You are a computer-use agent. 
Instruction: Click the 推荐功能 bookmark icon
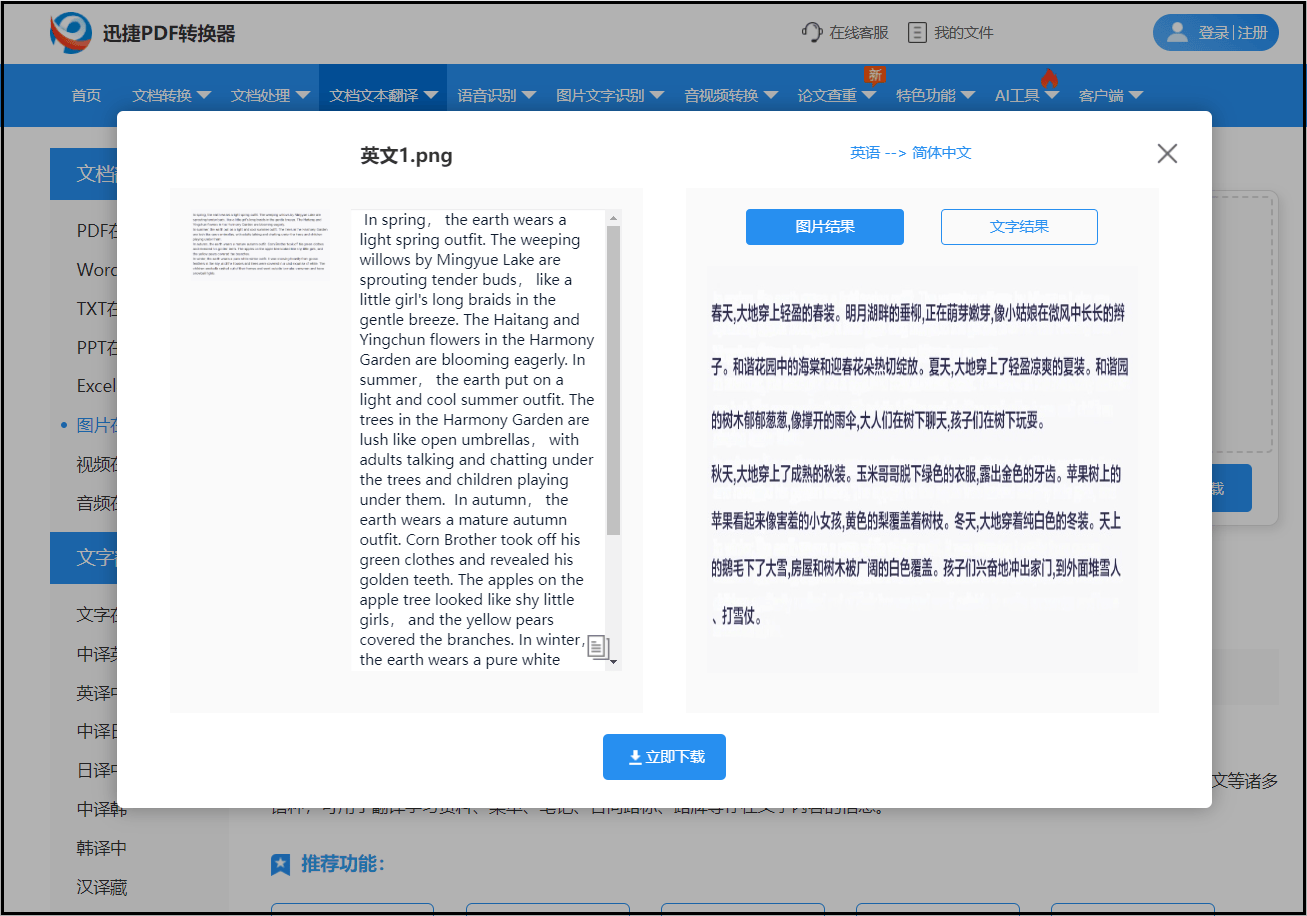pos(279,864)
